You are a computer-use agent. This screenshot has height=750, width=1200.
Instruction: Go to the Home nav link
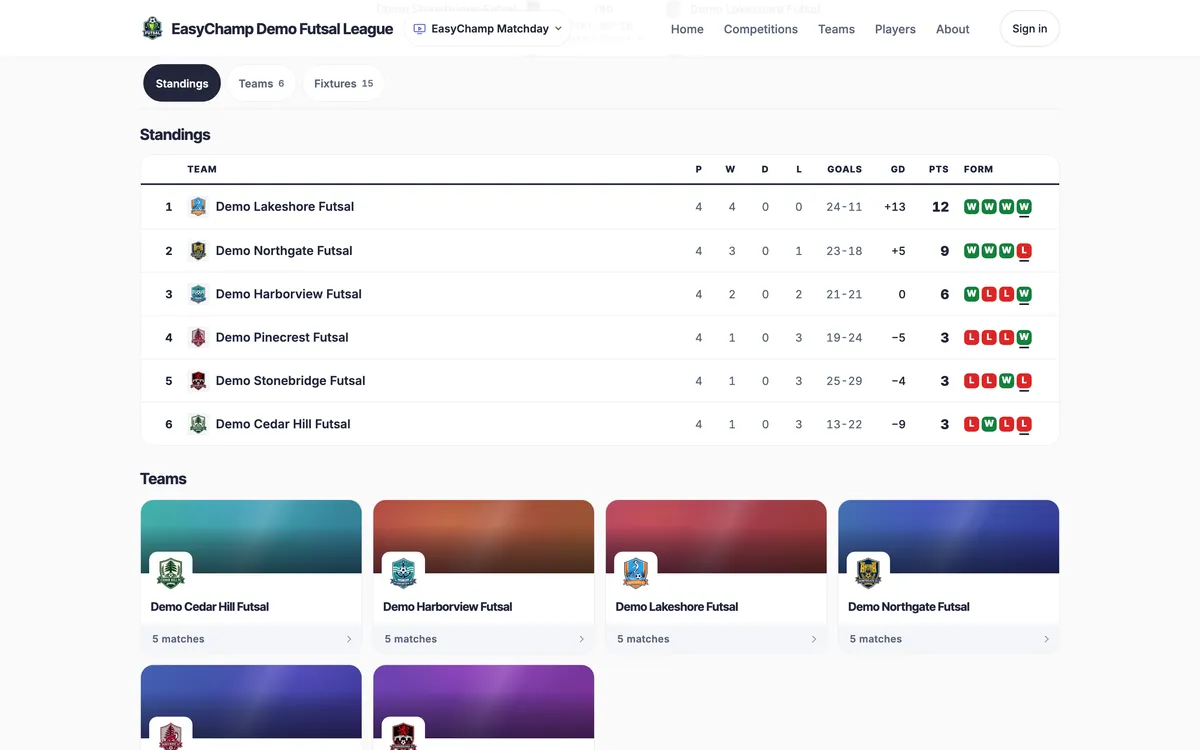[687, 29]
